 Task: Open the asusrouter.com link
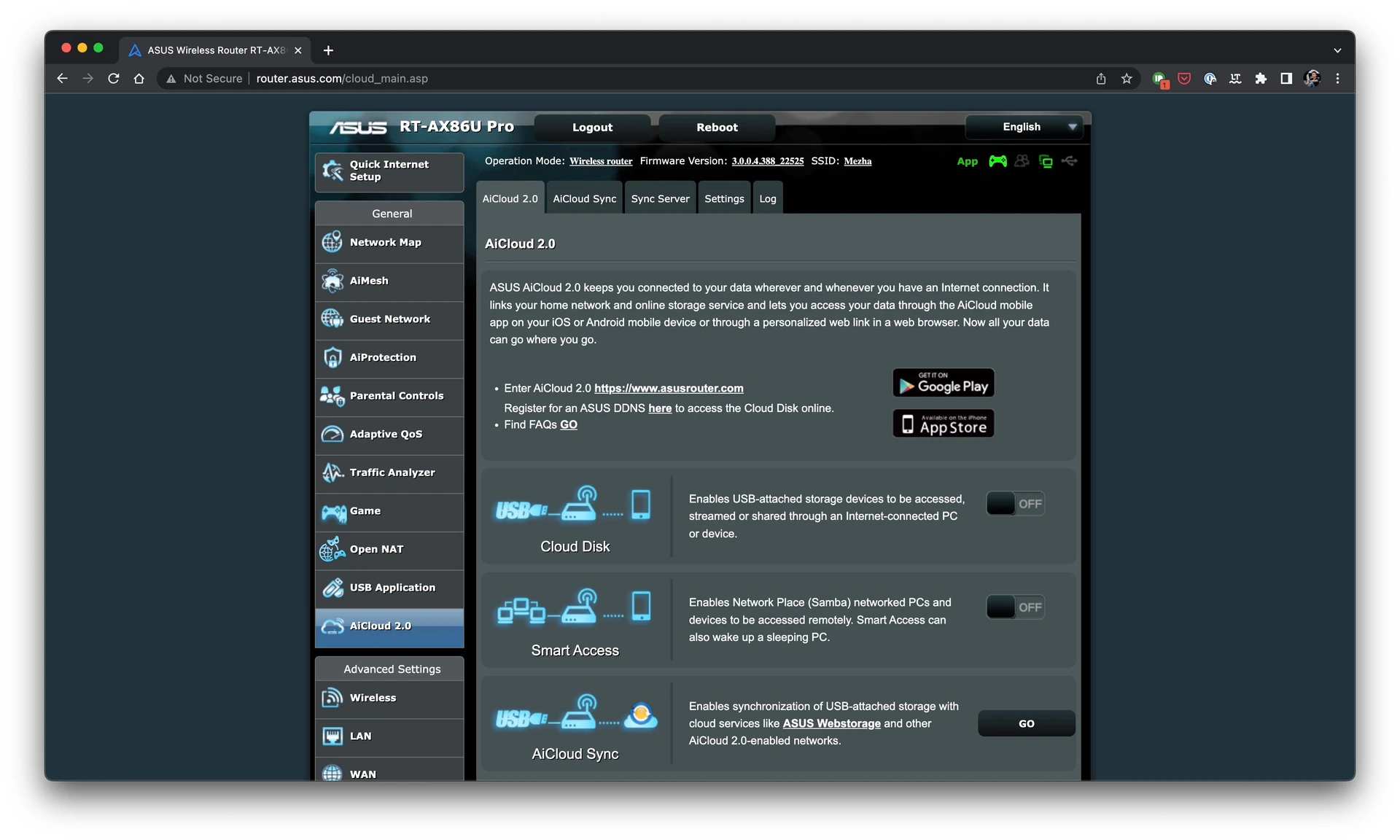tap(669, 389)
